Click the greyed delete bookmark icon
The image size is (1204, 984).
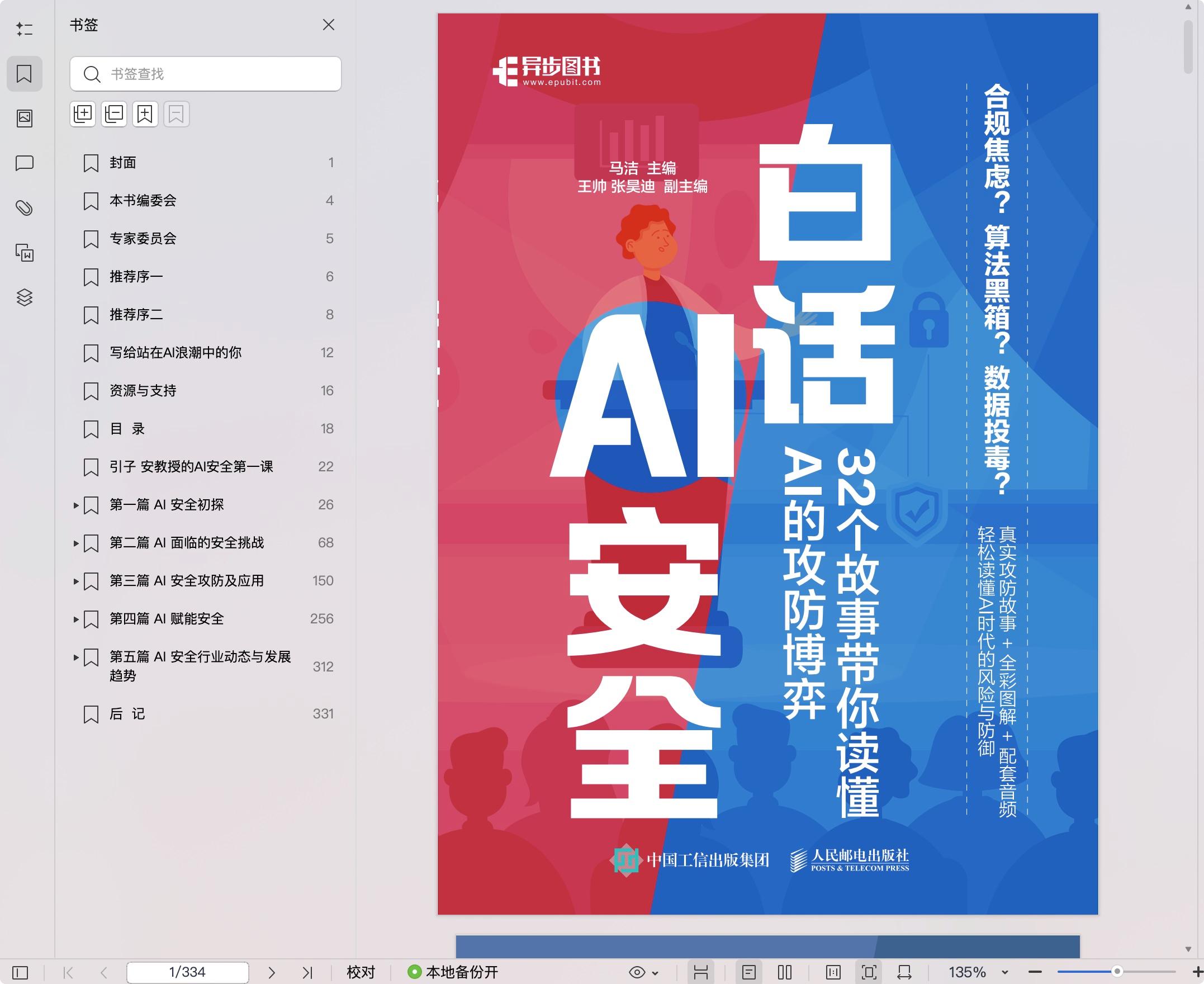click(176, 115)
